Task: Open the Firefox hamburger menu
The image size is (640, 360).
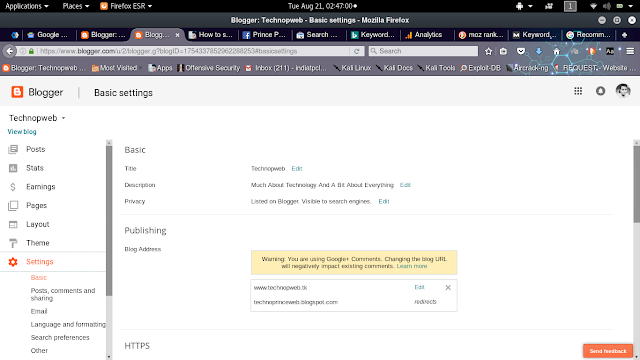Action: pyautogui.click(x=630, y=51)
